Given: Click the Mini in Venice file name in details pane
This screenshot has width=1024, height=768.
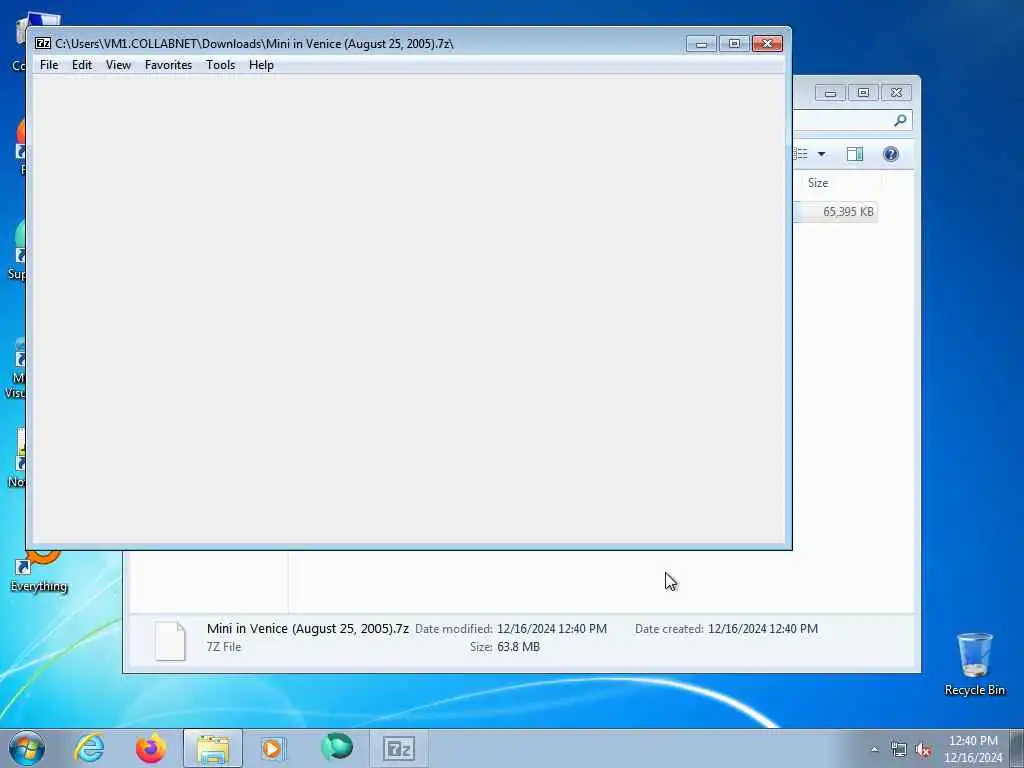Looking at the screenshot, I should pyautogui.click(x=308, y=628).
